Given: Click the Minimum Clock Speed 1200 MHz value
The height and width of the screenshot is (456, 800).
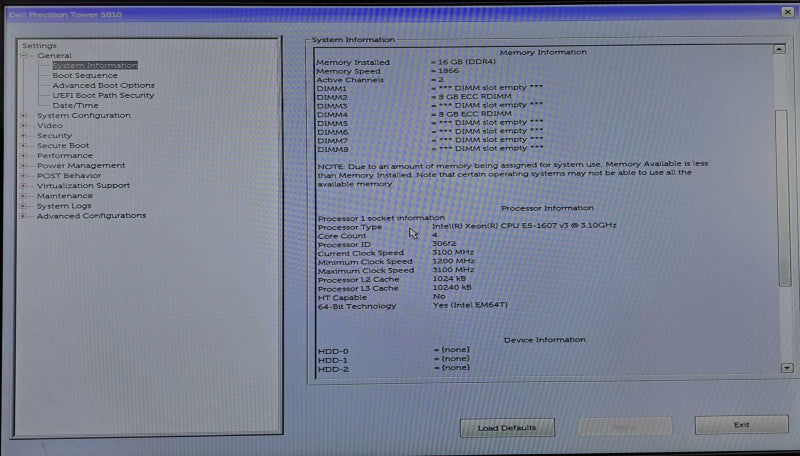Looking at the screenshot, I should point(453,261).
